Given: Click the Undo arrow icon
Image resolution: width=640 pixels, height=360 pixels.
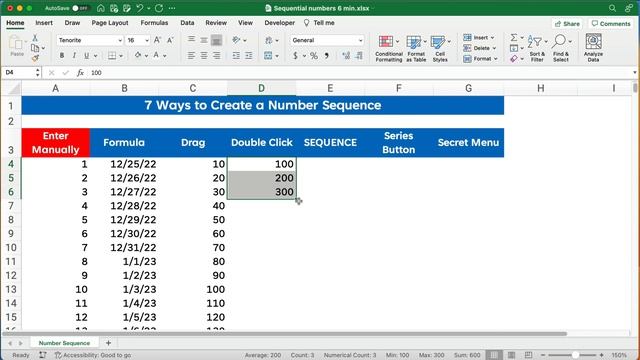Looking at the screenshot, I should (140, 8).
